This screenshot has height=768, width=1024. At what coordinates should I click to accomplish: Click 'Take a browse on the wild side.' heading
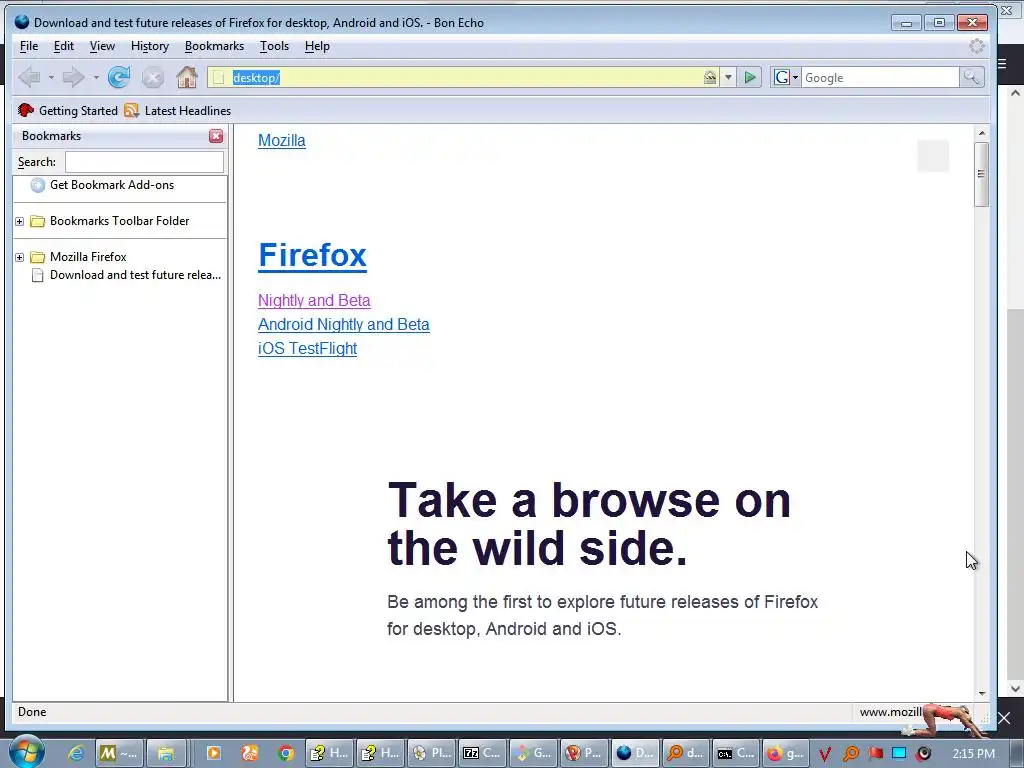589,524
